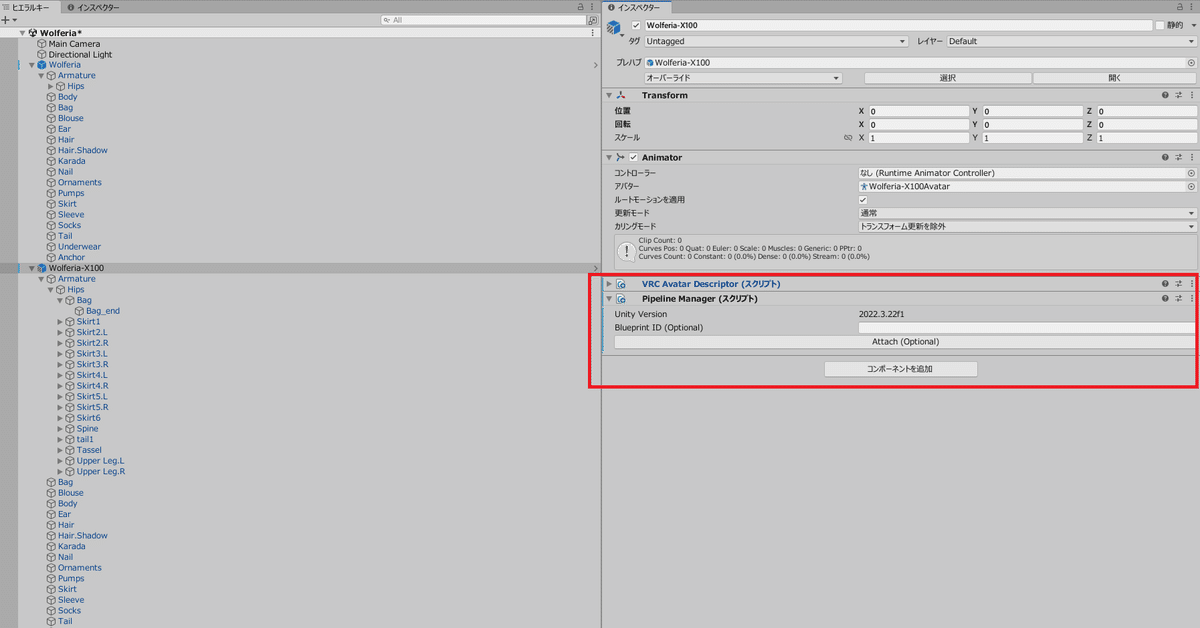Click the prefab field object picker icon
The width and height of the screenshot is (1200, 628).
point(1191,63)
